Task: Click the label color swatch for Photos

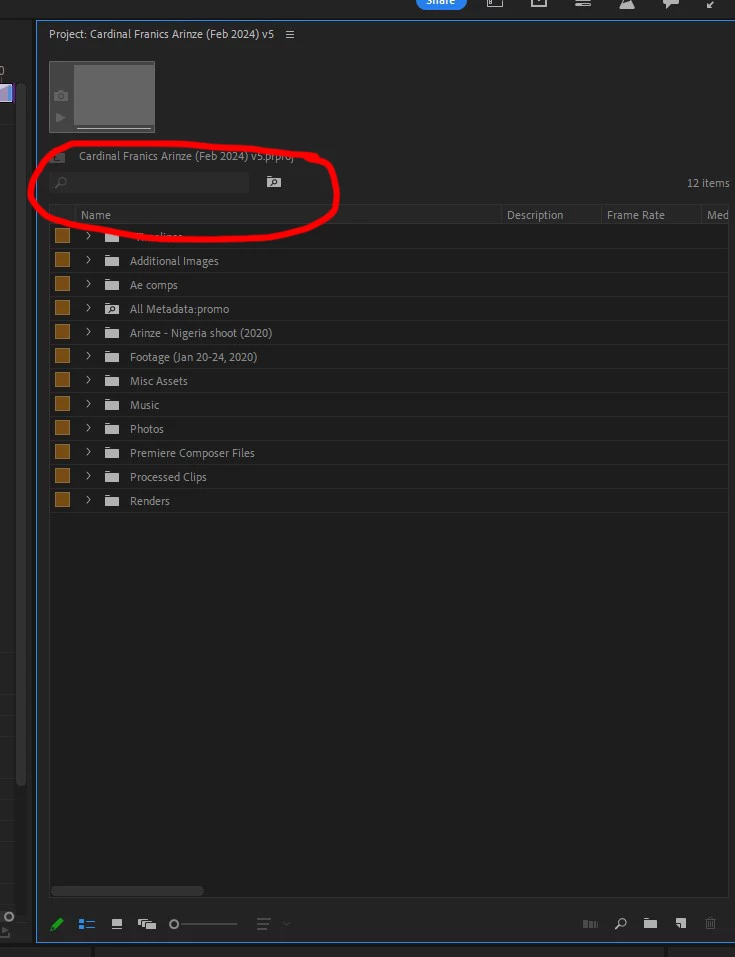Action: pyautogui.click(x=62, y=428)
